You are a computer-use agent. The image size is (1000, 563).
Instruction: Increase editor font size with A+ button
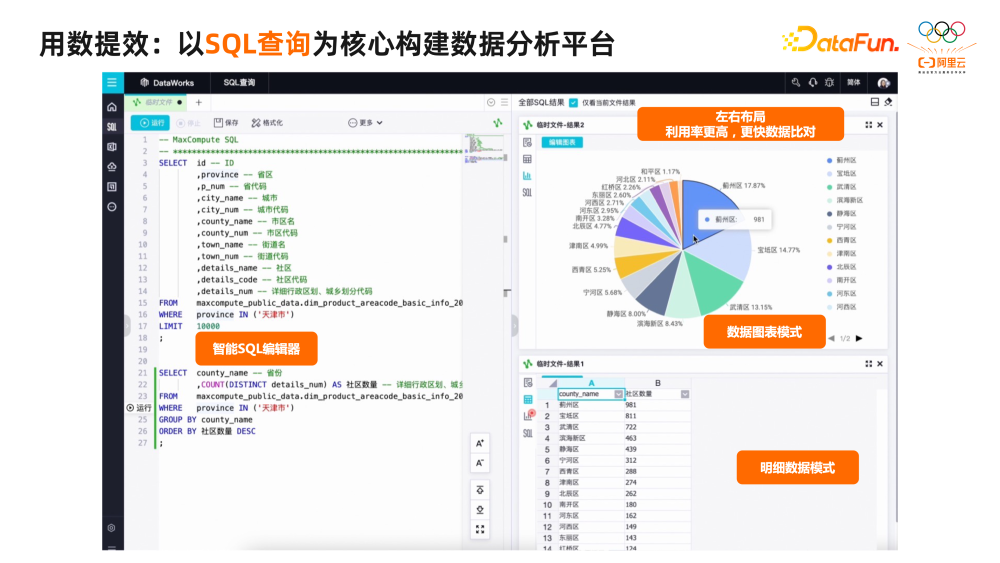pyautogui.click(x=480, y=443)
